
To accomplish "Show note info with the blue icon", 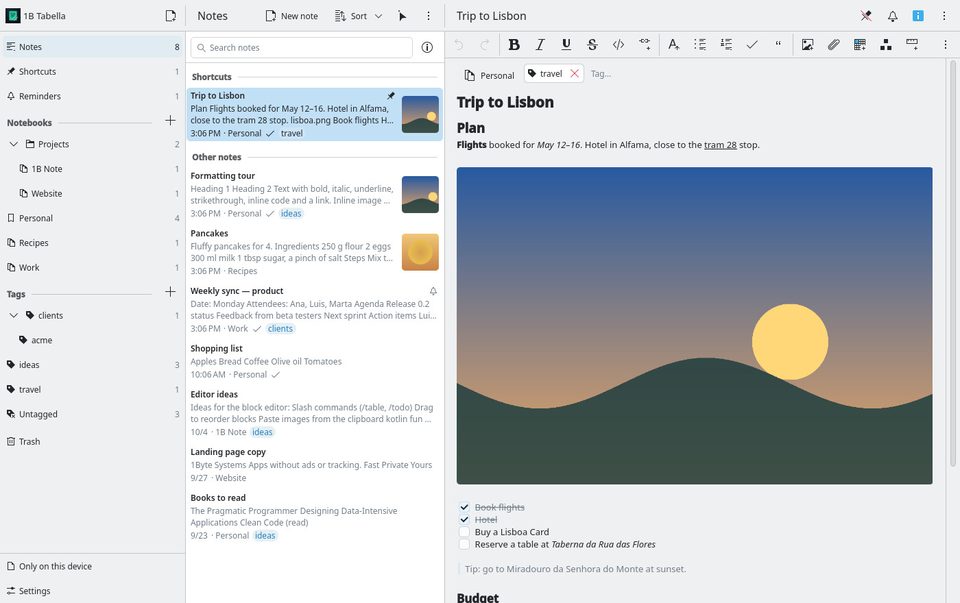I will [x=918, y=16].
